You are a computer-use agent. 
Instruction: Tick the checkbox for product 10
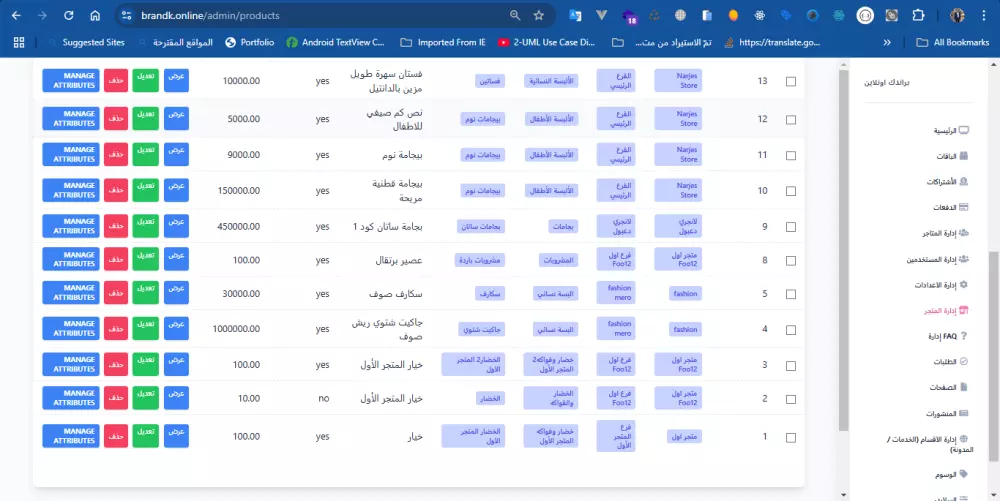point(791,191)
